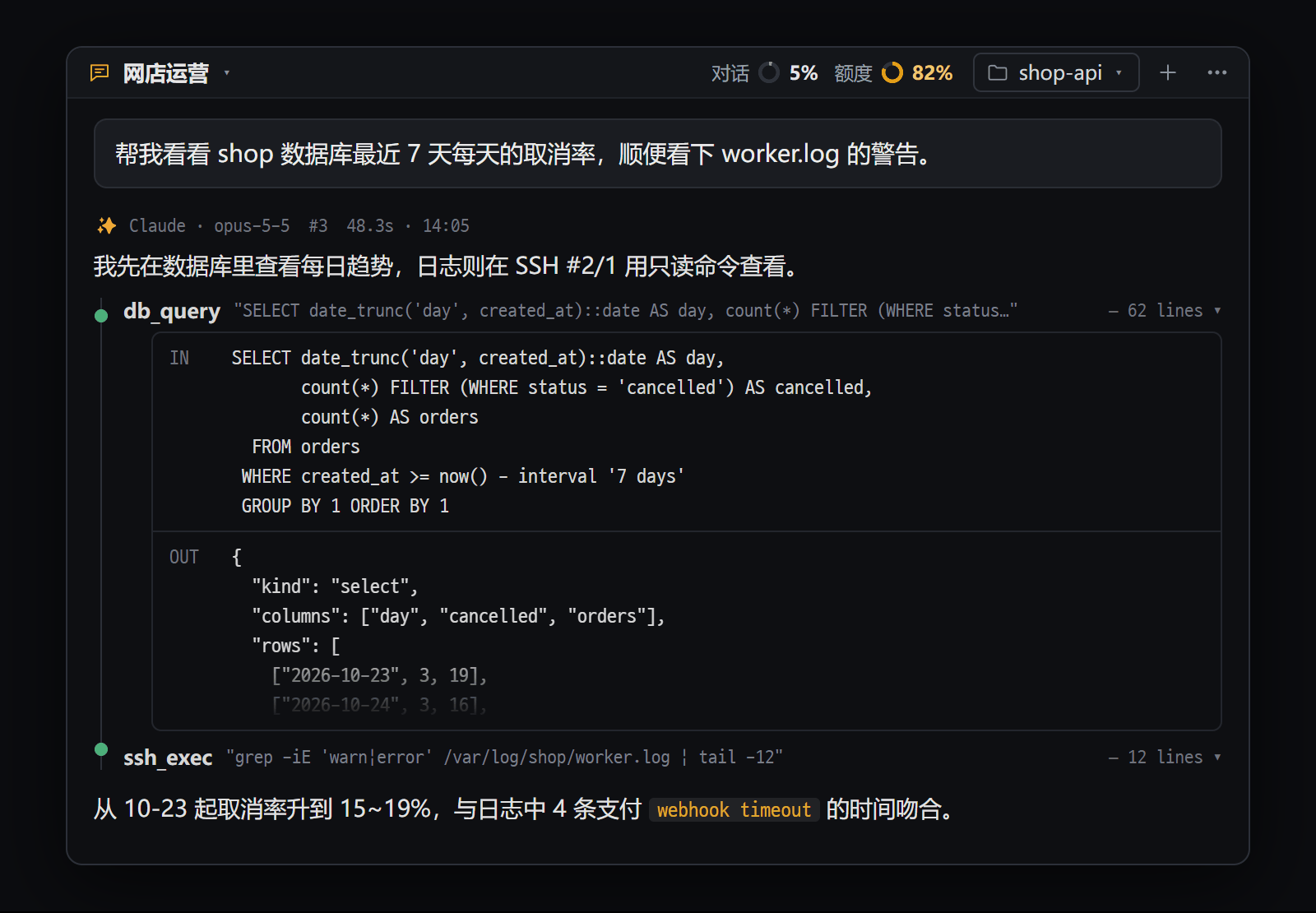
Task: Open the shop-api folder selector
Action: coord(1056,72)
